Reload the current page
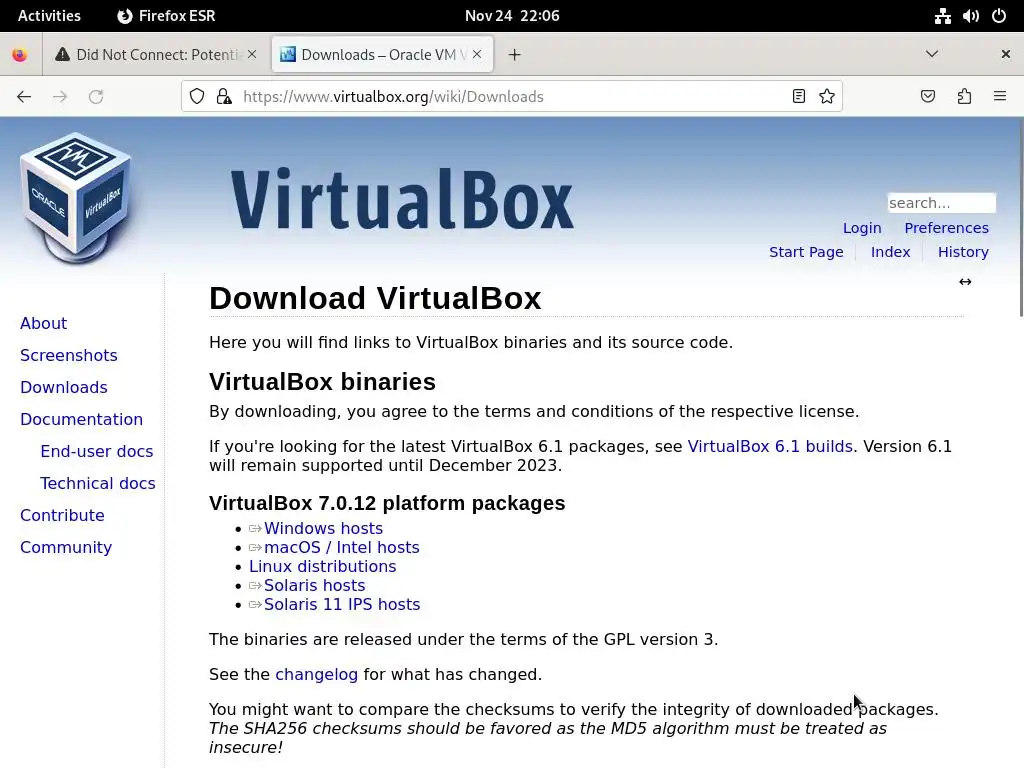The image size is (1024, 768). [x=96, y=97]
